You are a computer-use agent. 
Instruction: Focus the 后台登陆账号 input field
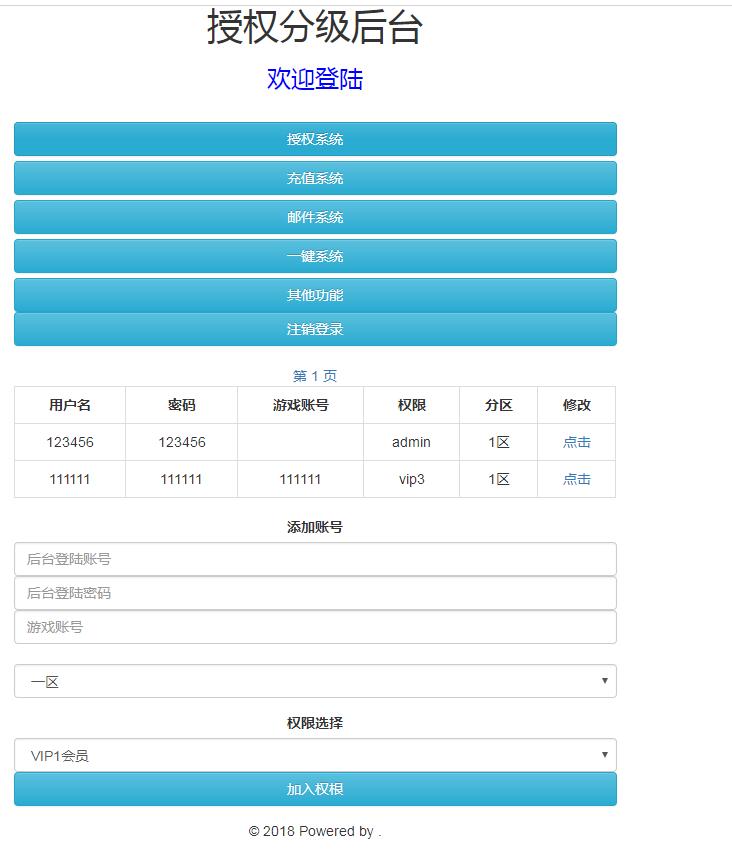(315, 559)
